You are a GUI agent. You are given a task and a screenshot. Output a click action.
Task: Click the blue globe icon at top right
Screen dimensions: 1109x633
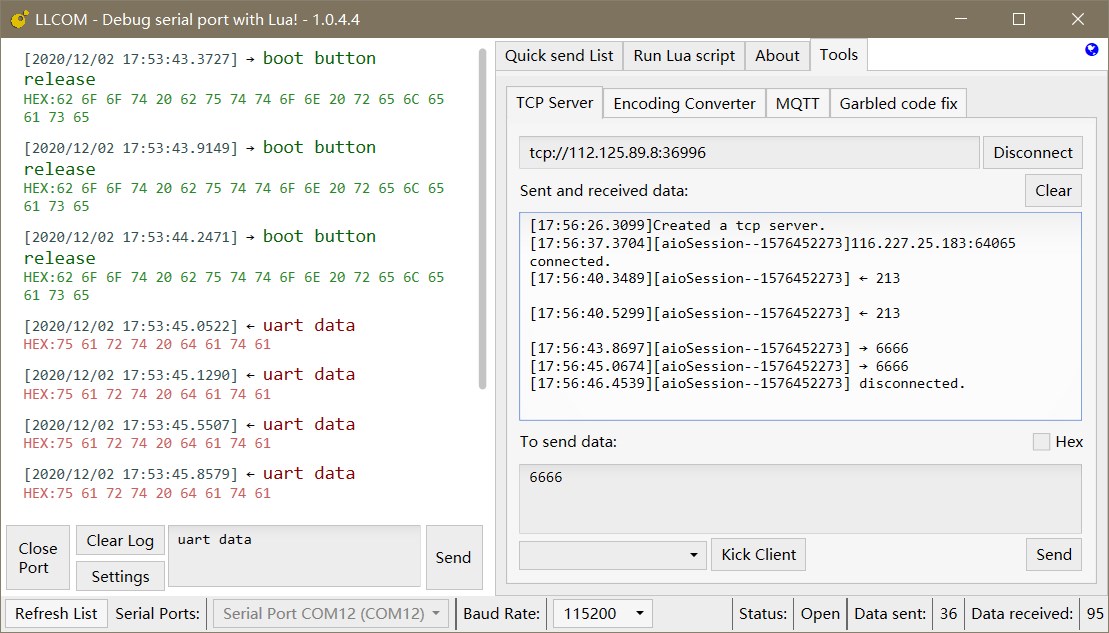point(1091,50)
